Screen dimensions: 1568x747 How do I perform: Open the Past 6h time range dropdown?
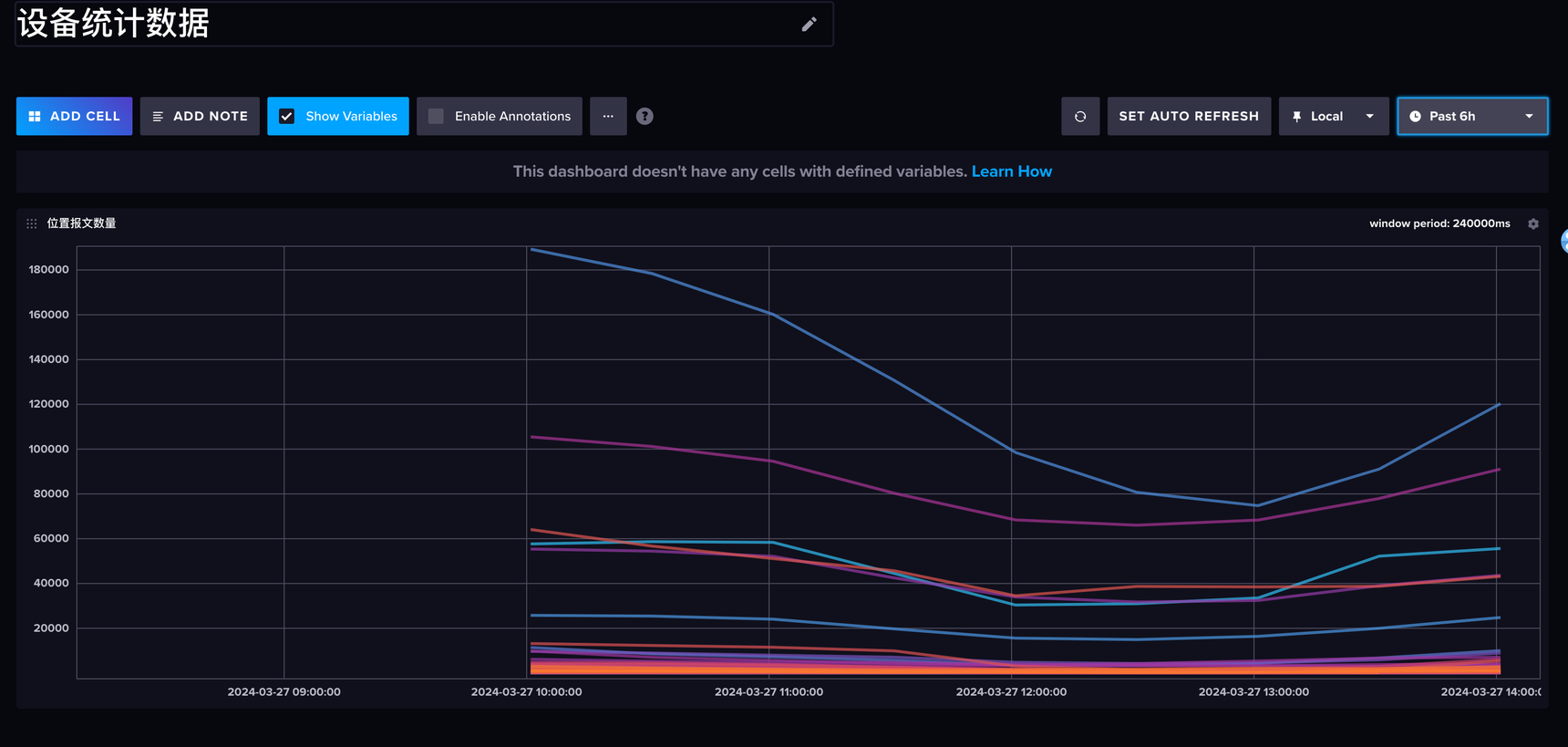(x=1472, y=116)
